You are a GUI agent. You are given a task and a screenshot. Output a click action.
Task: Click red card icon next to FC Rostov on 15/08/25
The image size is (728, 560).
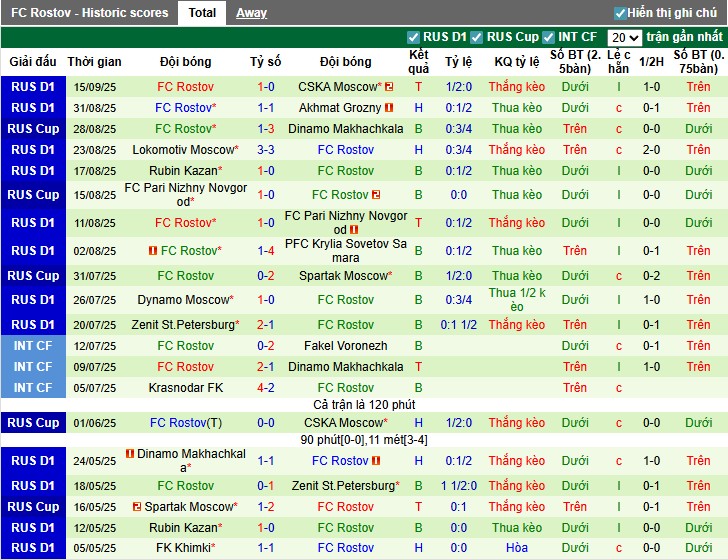click(x=376, y=195)
